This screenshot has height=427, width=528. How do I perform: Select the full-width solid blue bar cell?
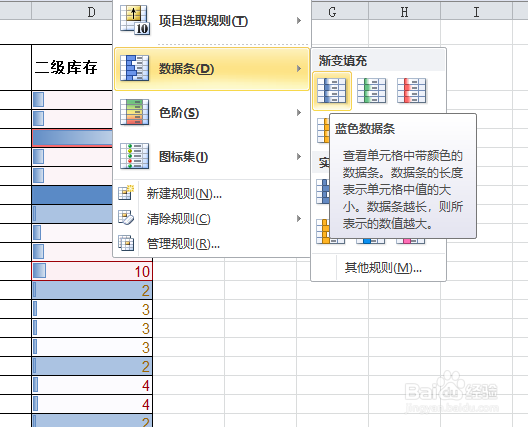(x=72, y=195)
